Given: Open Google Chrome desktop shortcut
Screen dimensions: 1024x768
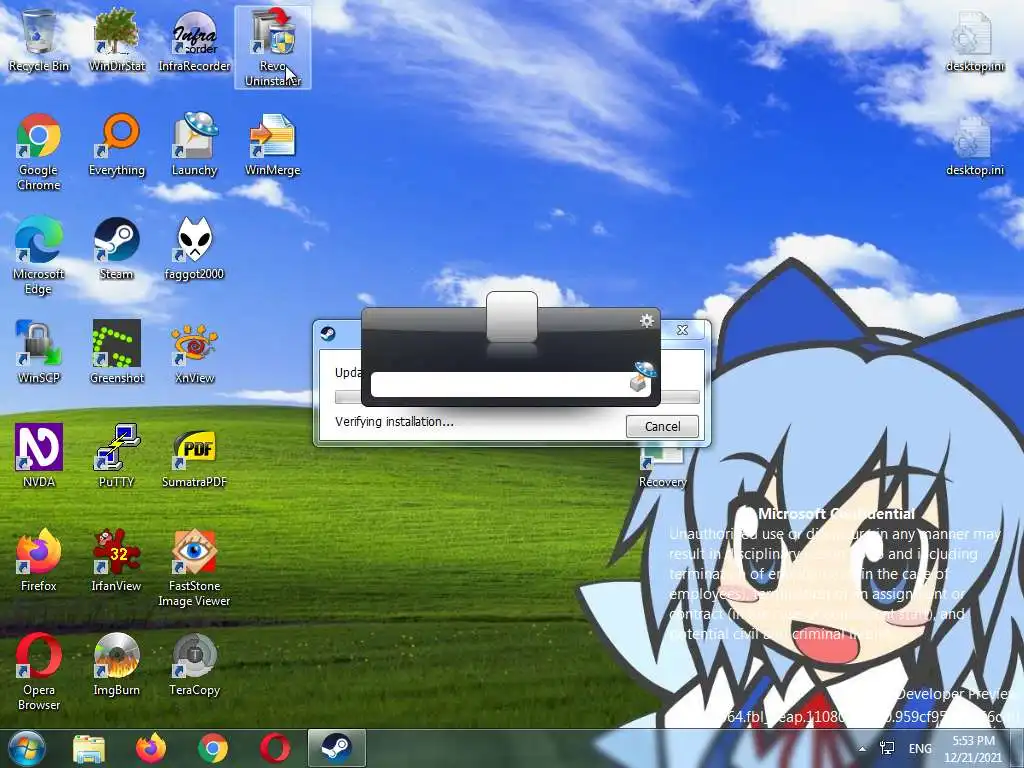Looking at the screenshot, I should (x=39, y=152).
